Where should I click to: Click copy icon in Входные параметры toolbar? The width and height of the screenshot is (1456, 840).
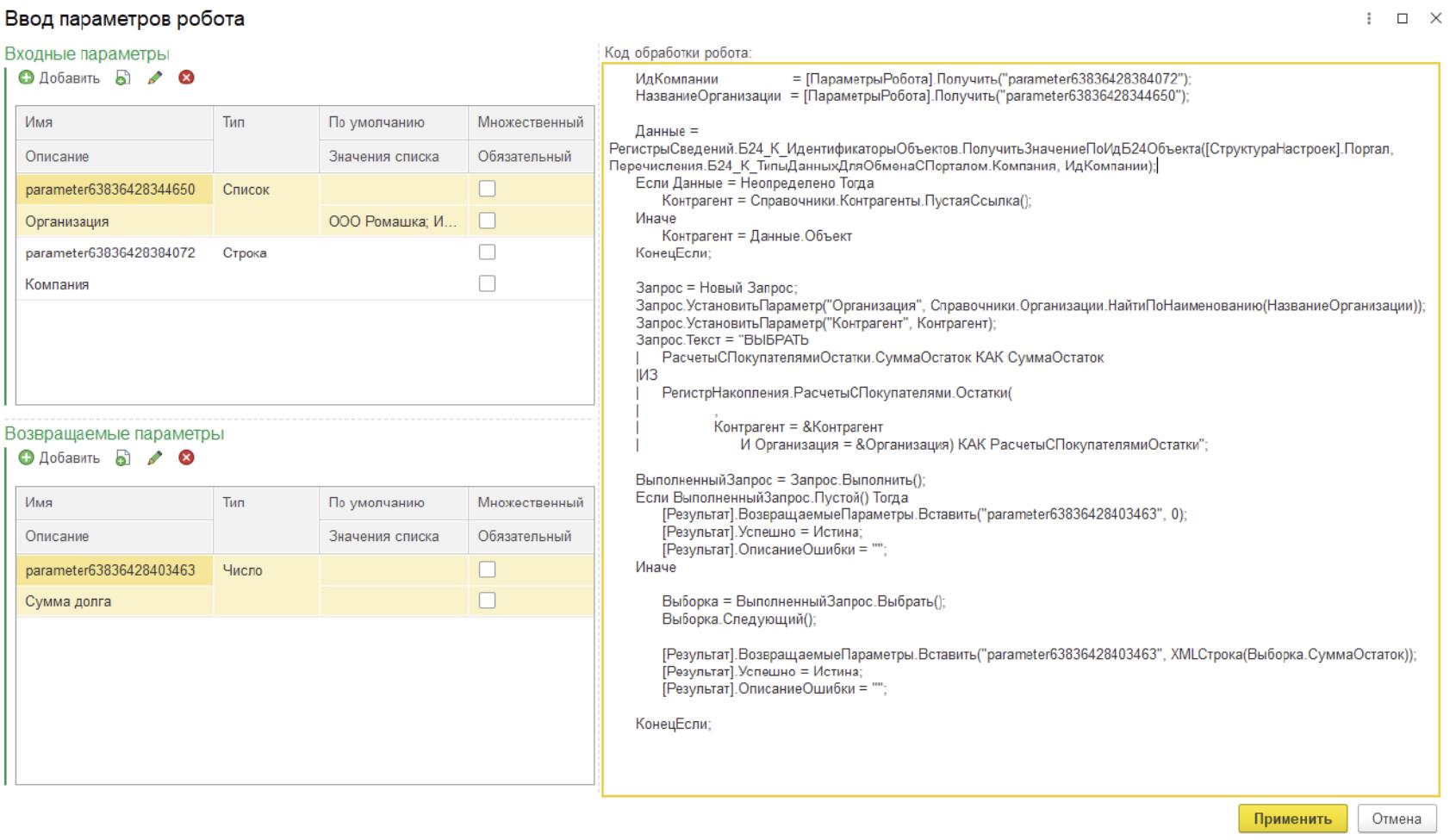pyautogui.click(x=123, y=78)
